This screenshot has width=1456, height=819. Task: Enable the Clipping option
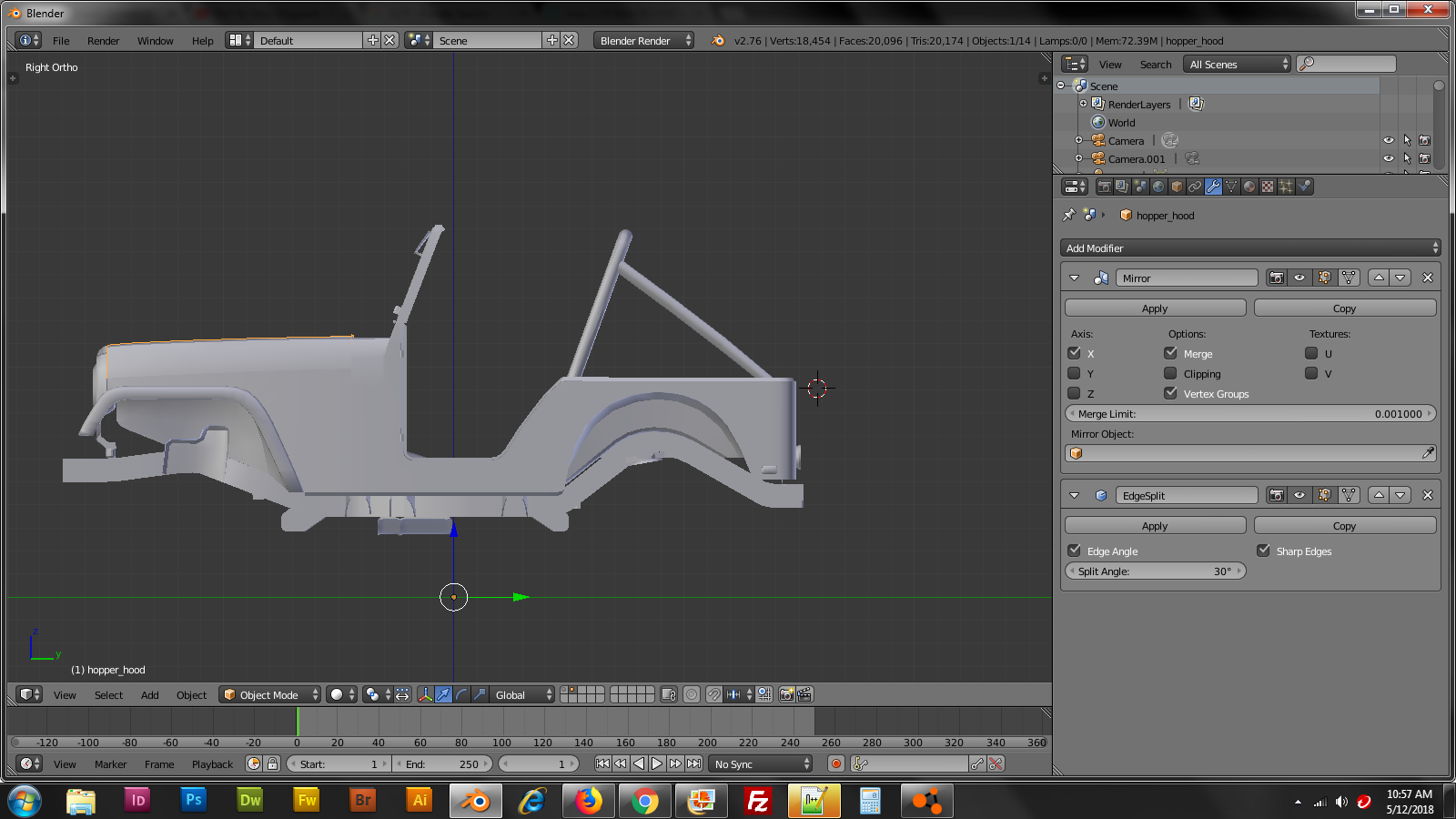click(x=1171, y=374)
